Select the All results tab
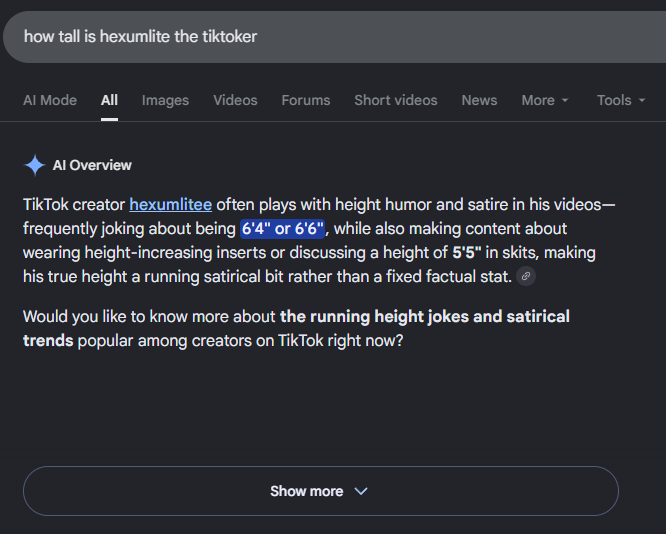Viewport: 666px width, 534px height. pos(109,100)
